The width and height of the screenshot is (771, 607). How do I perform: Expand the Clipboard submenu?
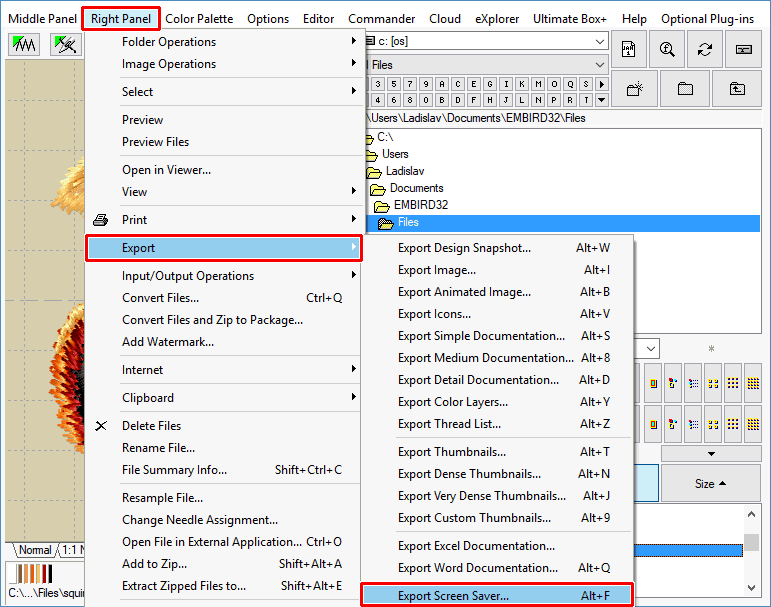225,397
